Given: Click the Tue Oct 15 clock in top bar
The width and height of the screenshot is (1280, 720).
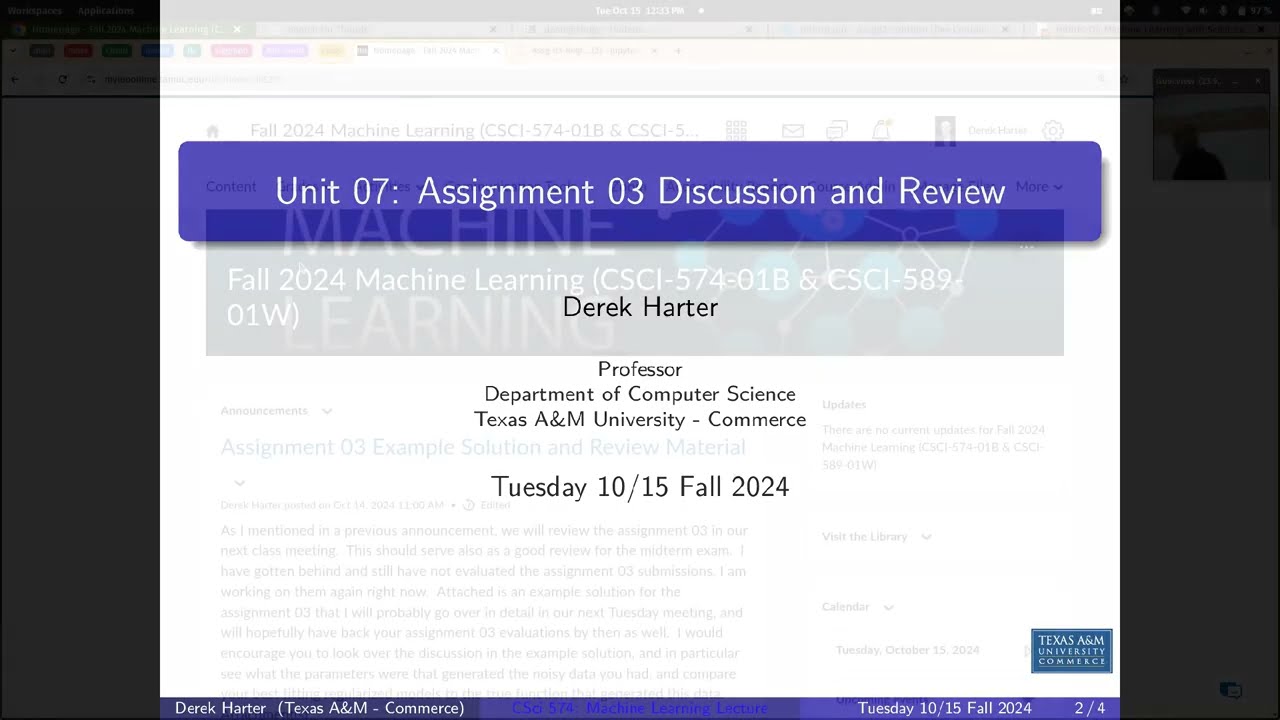Looking at the screenshot, I should (x=639, y=10).
